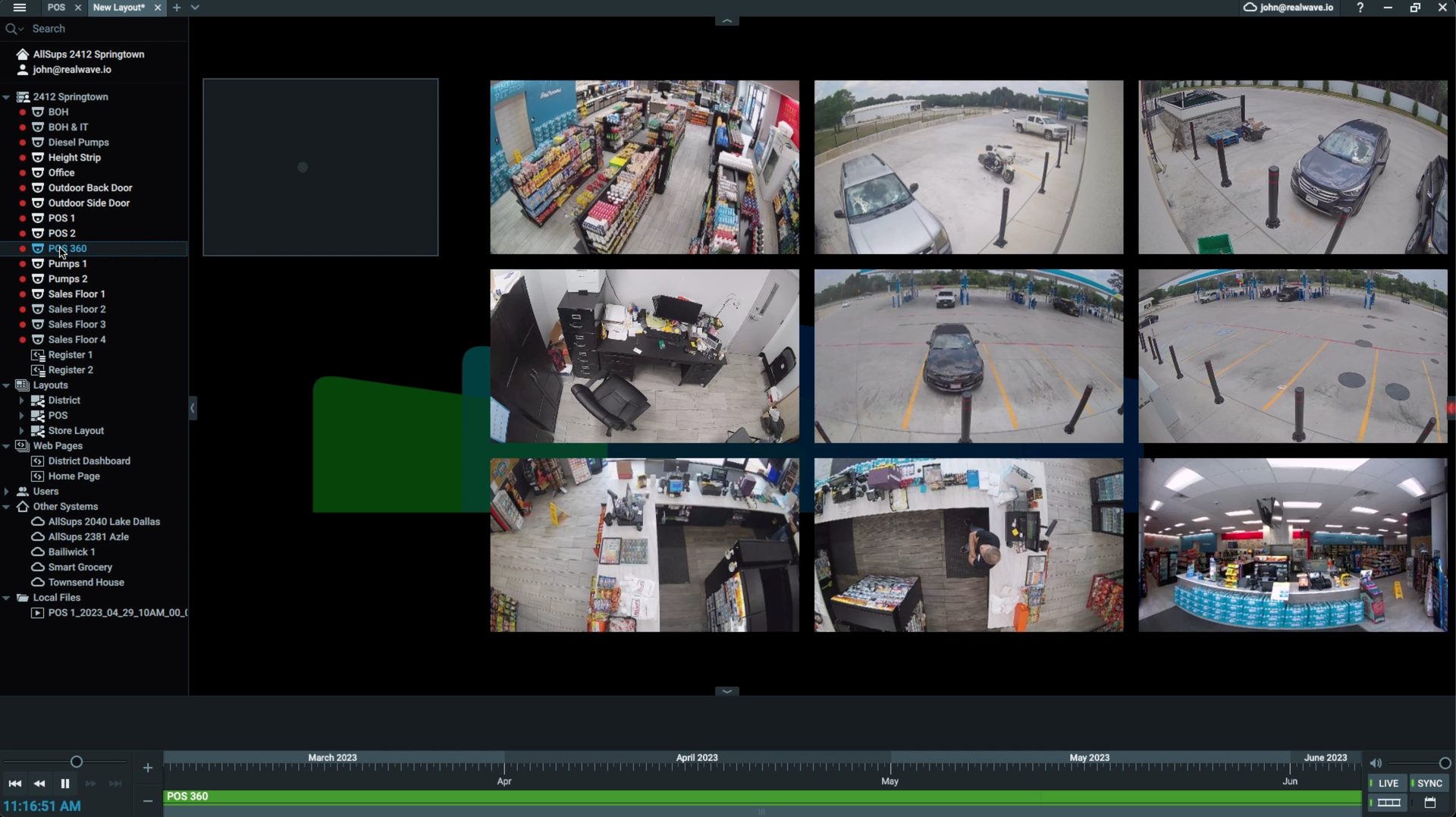Viewport: 1456px width, 817px height.
Task: Zoom out timeline with minus icon
Action: pyautogui.click(x=148, y=800)
